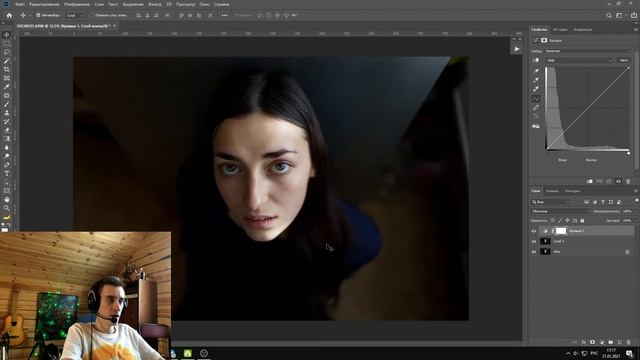This screenshot has width=640, height=360.
Task: Pick the gray point eyedropper in Curves
Action: (x=536, y=80)
